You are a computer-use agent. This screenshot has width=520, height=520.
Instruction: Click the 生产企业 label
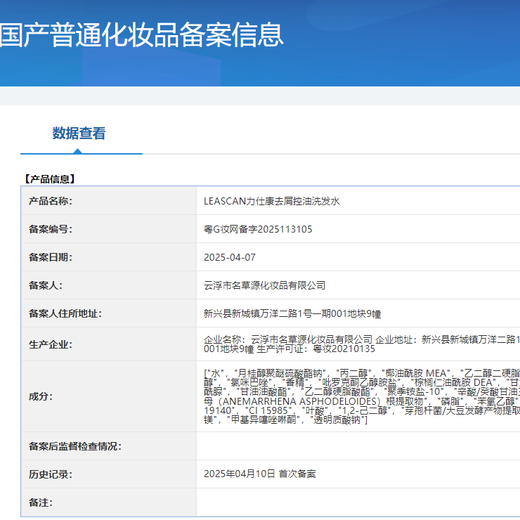[50, 344]
